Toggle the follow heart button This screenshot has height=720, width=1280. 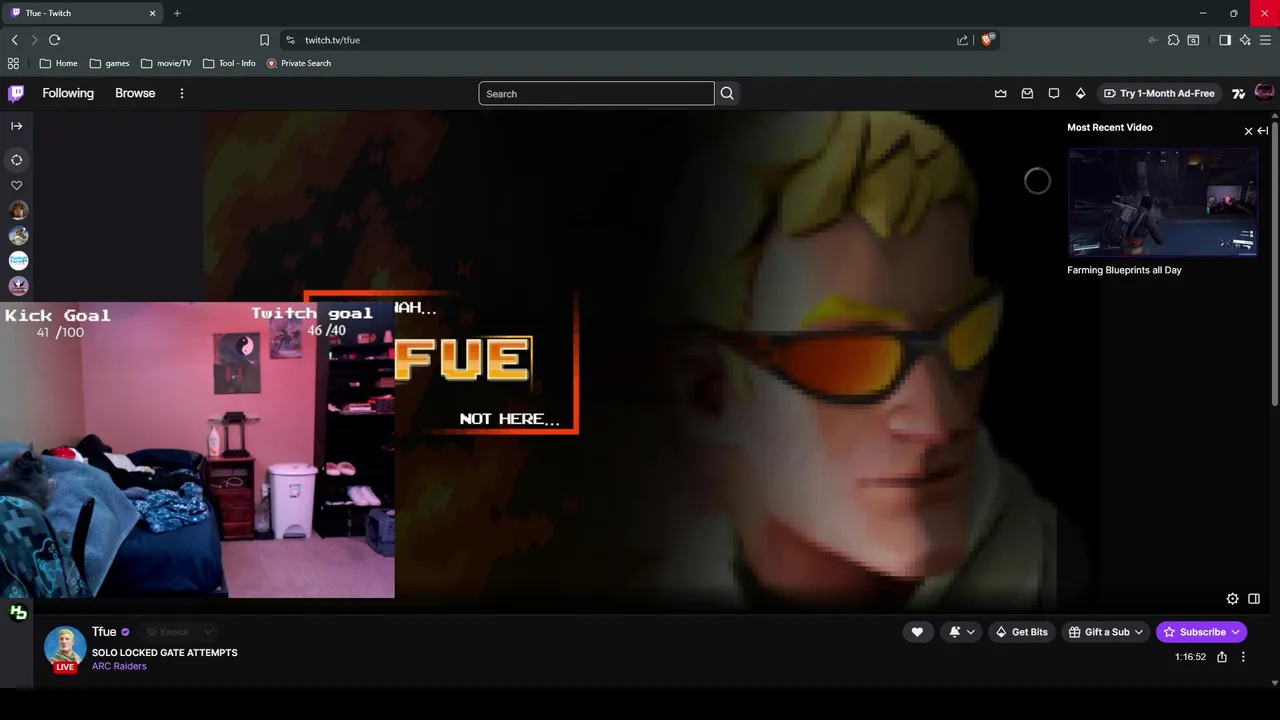click(x=917, y=632)
